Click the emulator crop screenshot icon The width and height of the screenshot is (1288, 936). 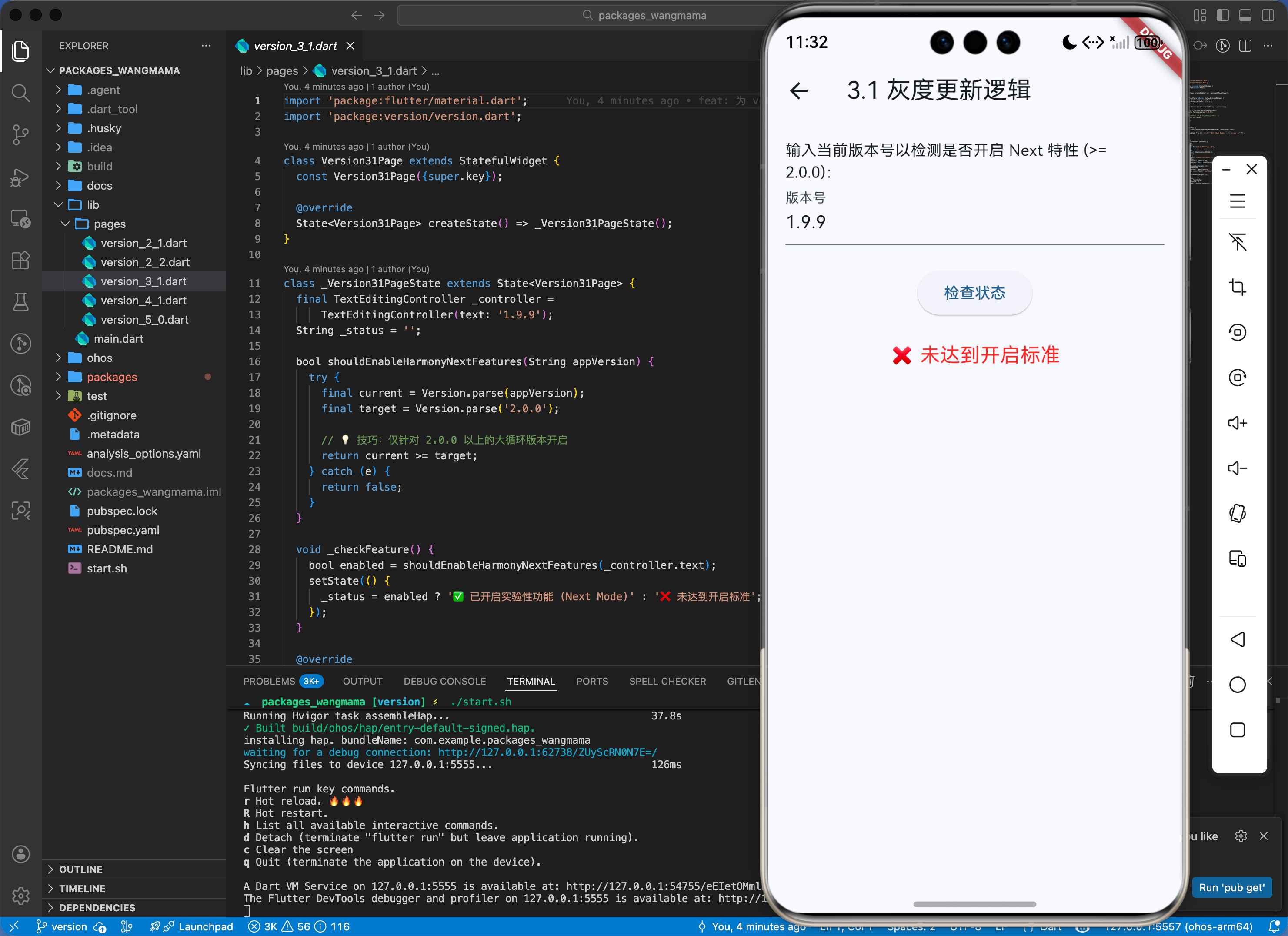point(1238,287)
